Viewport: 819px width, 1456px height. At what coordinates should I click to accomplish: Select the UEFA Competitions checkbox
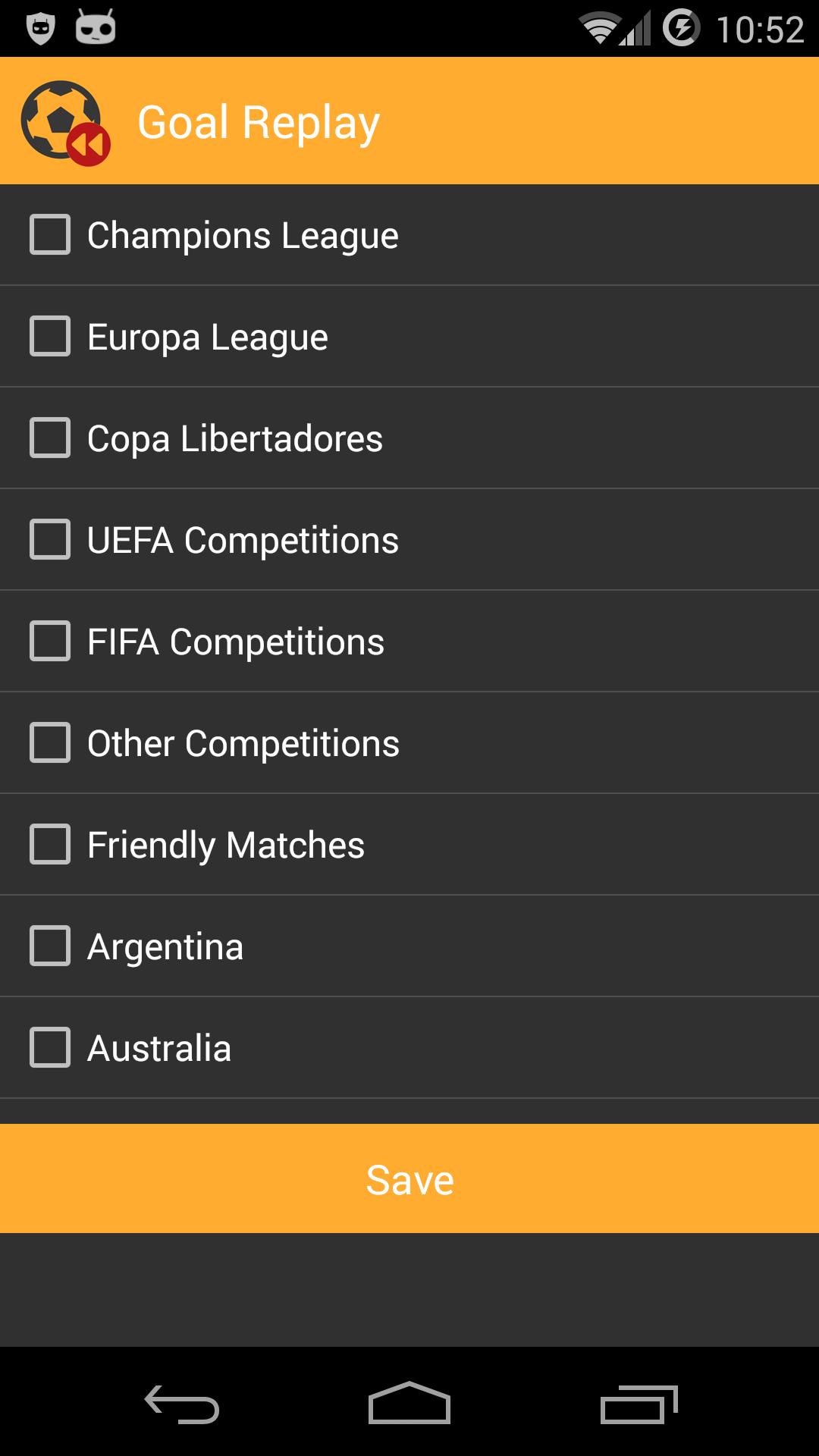pos(50,539)
